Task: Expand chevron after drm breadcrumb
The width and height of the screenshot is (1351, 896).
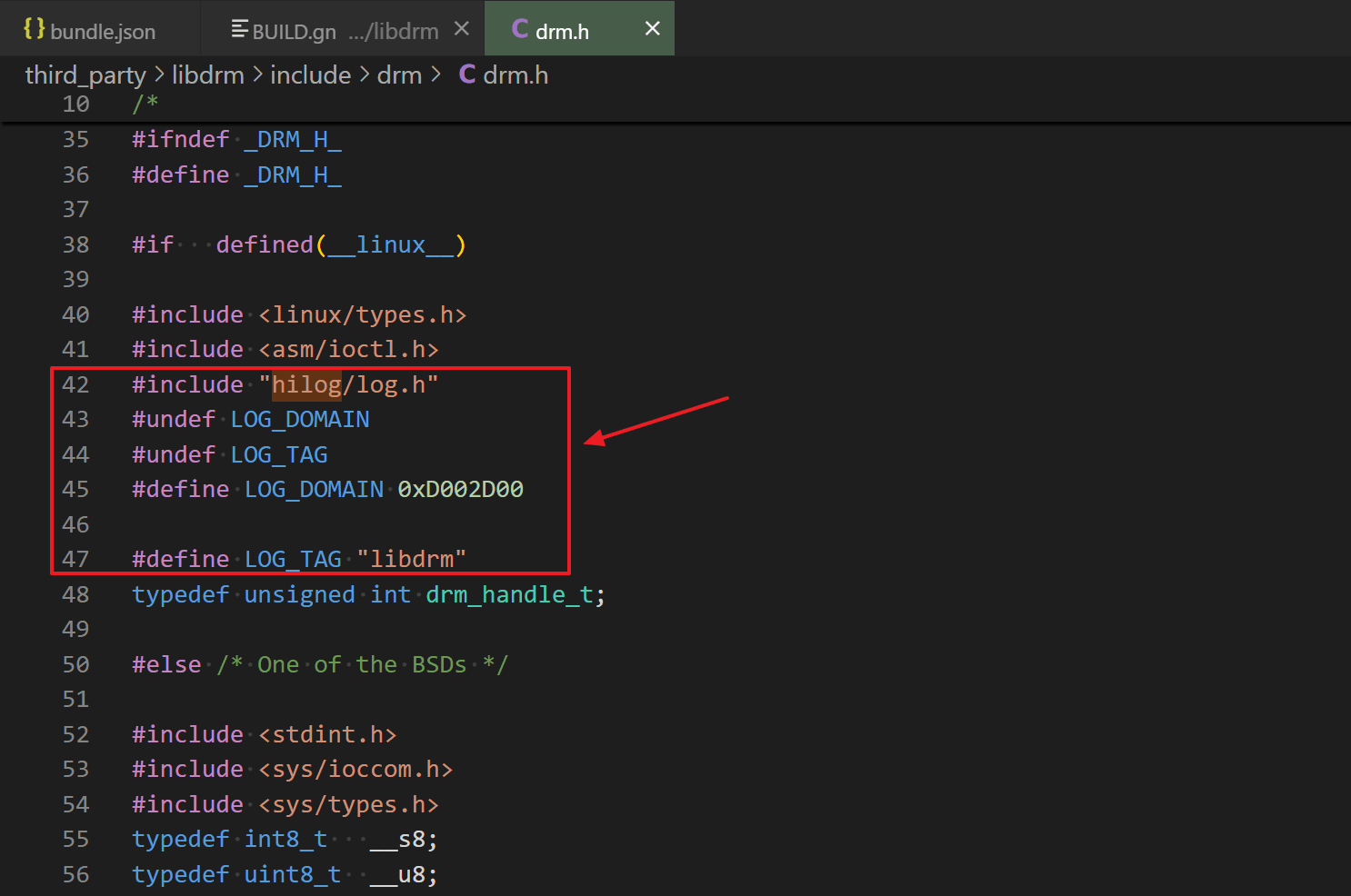Action: point(436,75)
